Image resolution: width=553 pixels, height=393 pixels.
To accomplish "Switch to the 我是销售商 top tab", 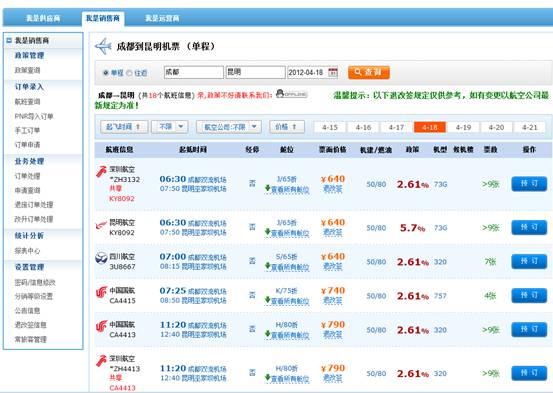I will tap(103, 18).
